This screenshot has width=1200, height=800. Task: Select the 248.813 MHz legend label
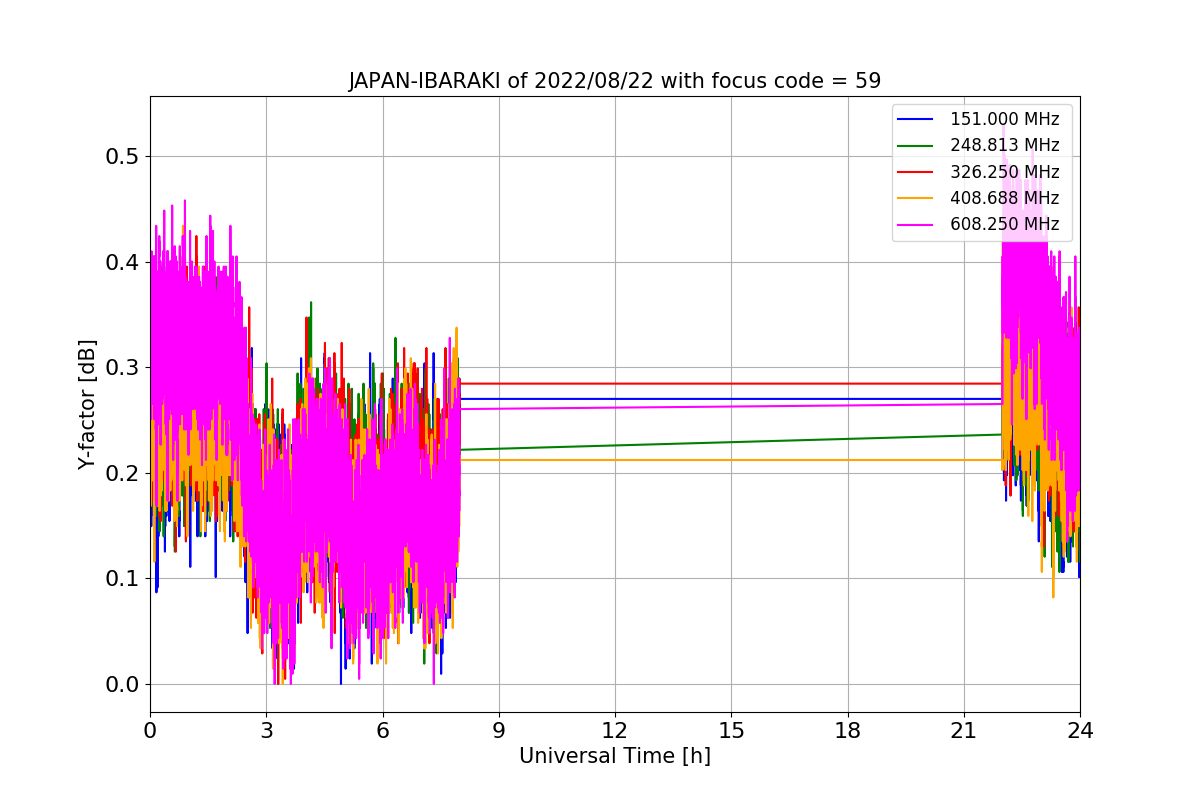click(1004, 146)
